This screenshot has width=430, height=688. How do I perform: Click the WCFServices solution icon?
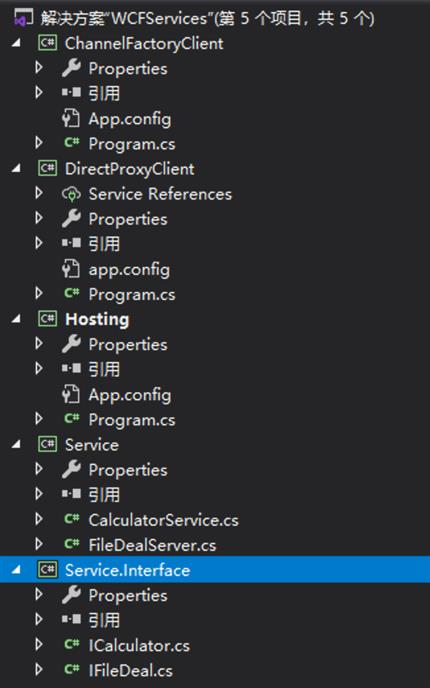click(22, 18)
